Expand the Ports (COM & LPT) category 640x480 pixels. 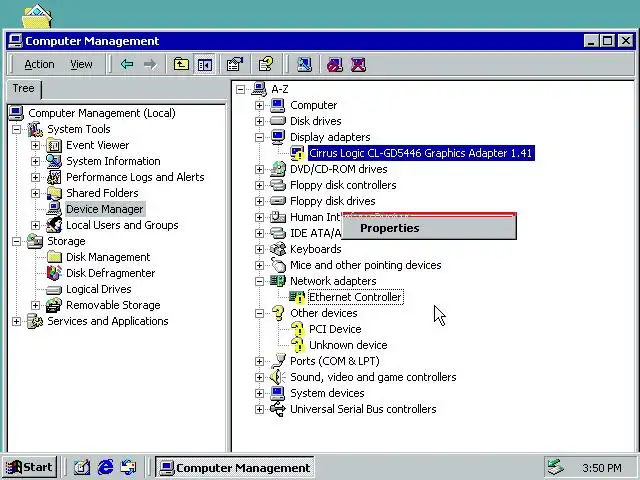click(259, 361)
